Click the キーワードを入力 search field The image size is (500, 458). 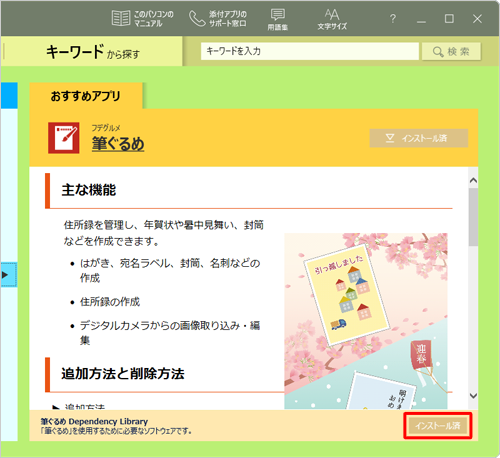click(310, 51)
